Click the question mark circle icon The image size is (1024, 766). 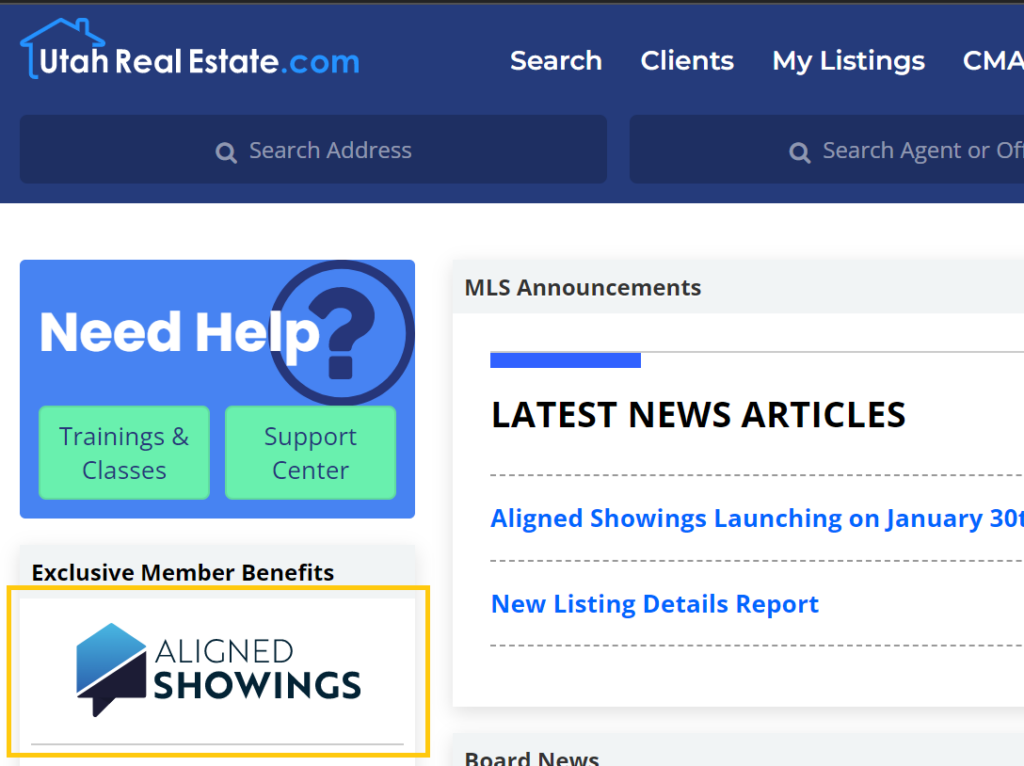pyautogui.click(x=342, y=333)
